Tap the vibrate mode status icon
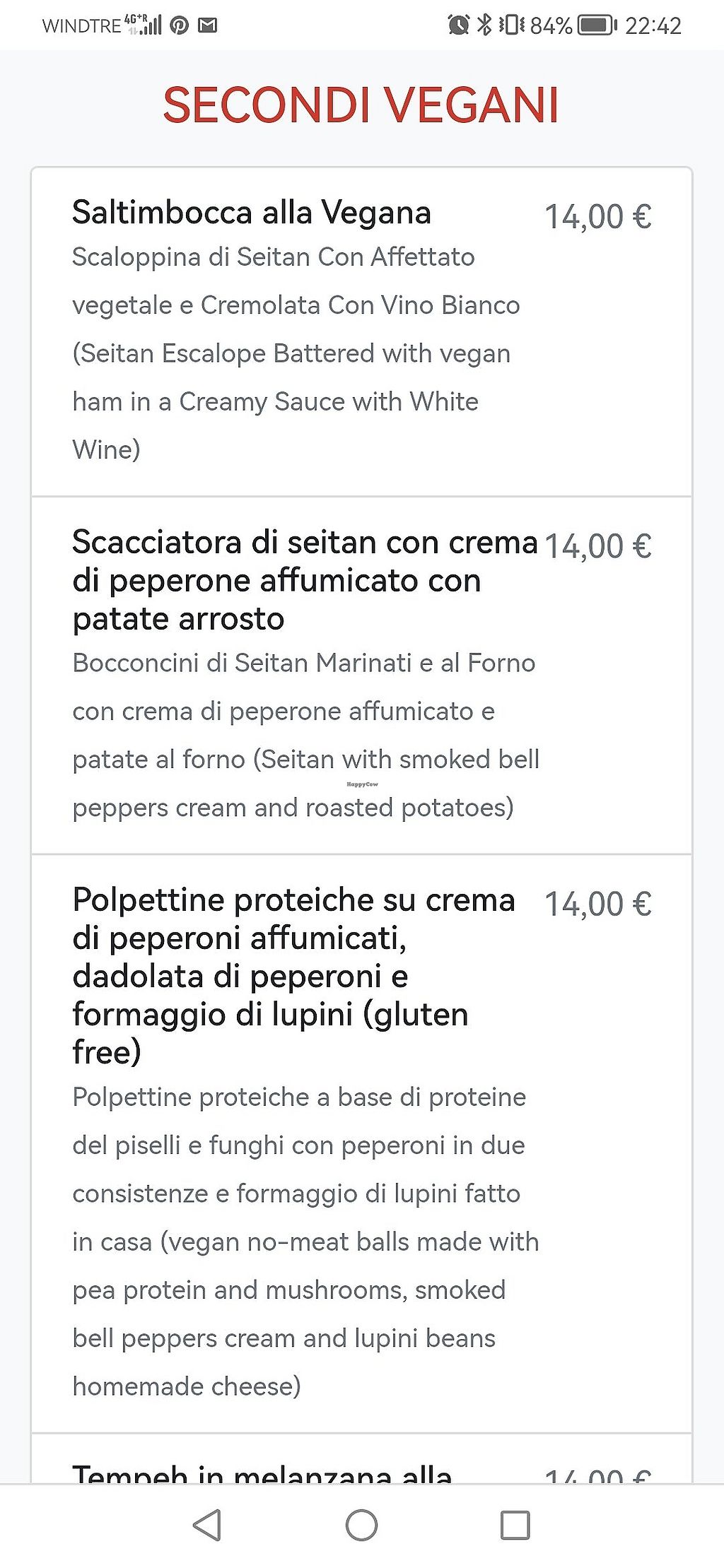 (x=511, y=26)
